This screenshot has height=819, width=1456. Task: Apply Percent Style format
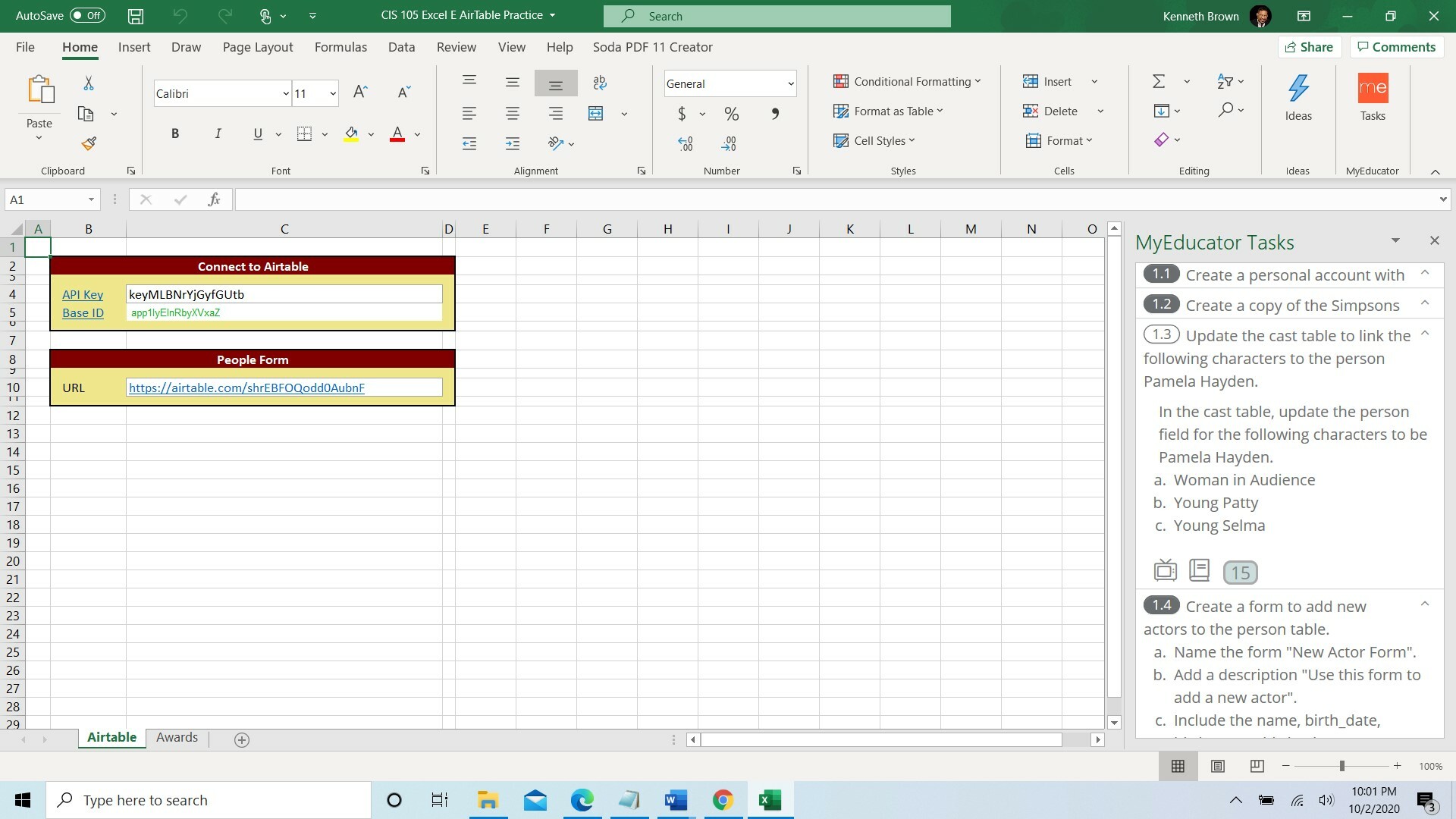(731, 114)
